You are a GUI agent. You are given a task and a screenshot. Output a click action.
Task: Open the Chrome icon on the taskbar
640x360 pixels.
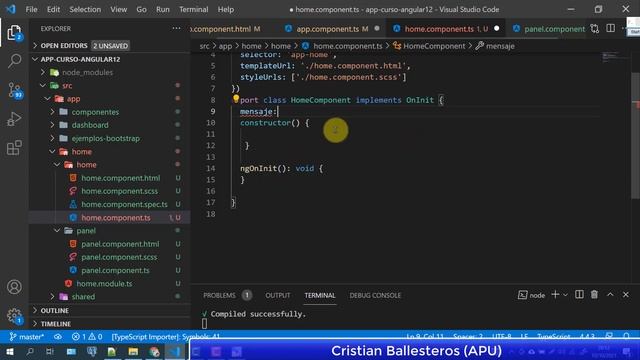click(x=154, y=351)
